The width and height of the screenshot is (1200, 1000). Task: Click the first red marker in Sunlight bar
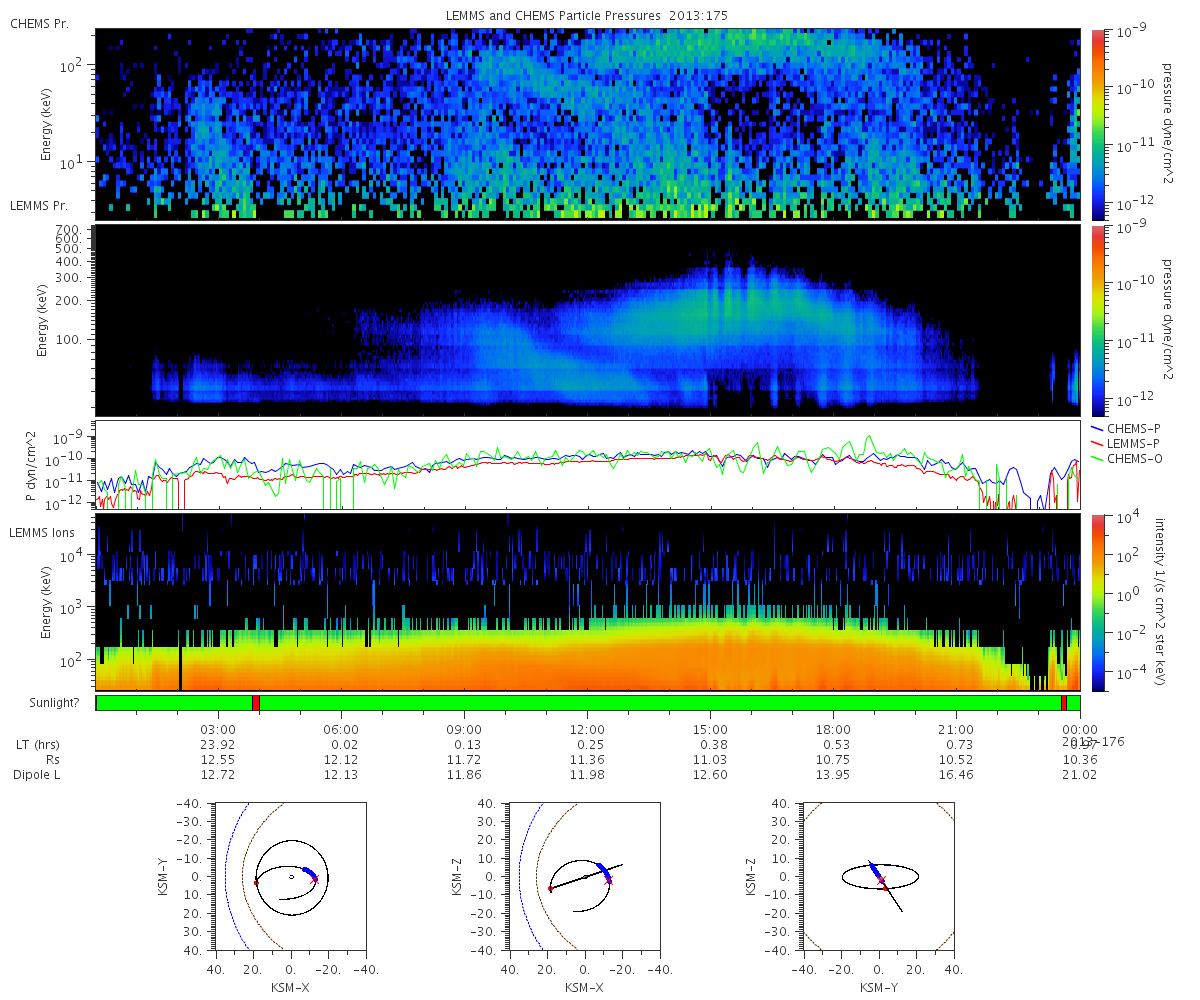point(256,703)
